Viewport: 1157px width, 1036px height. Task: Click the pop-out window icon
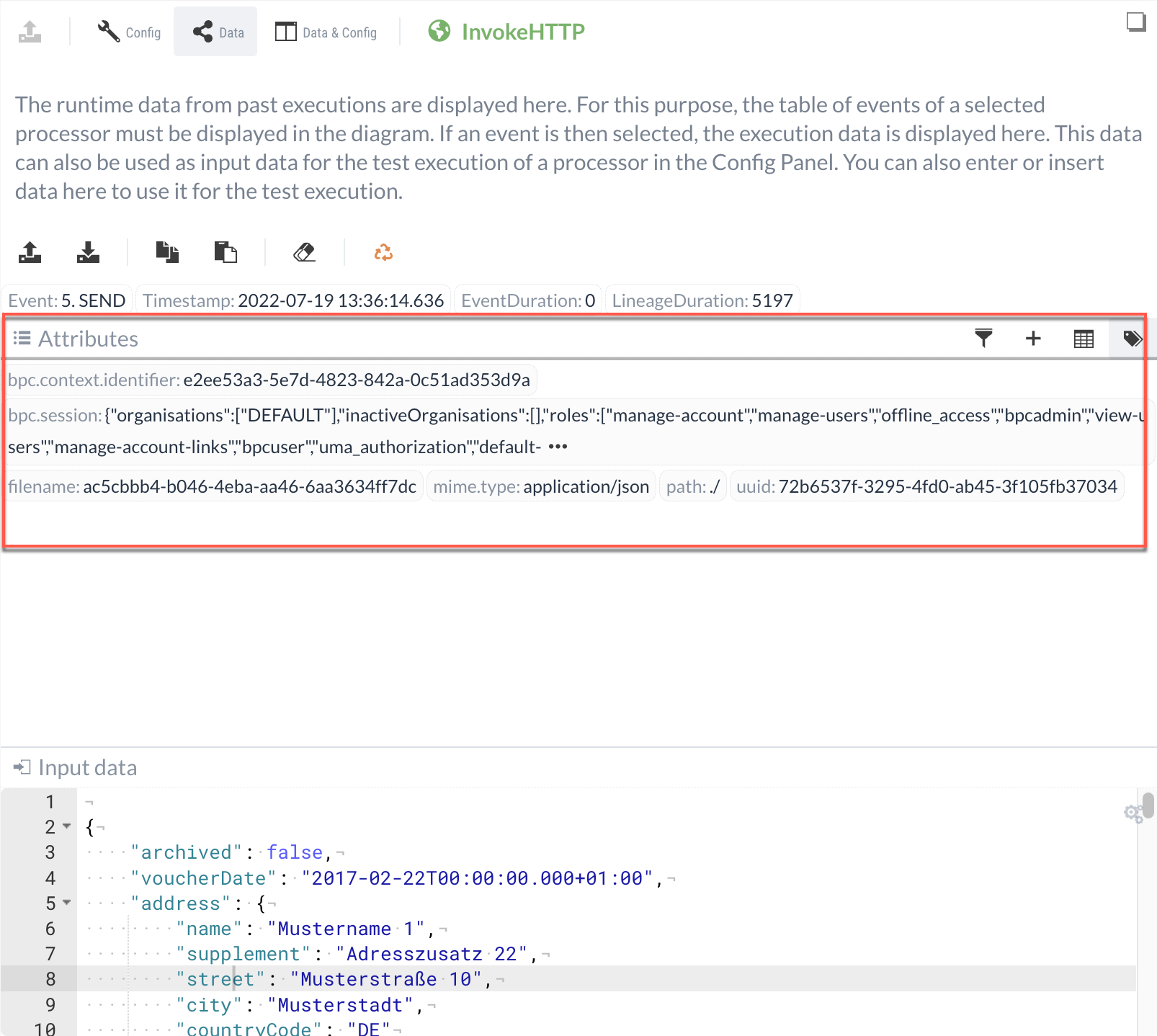(x=1136, y=22)
